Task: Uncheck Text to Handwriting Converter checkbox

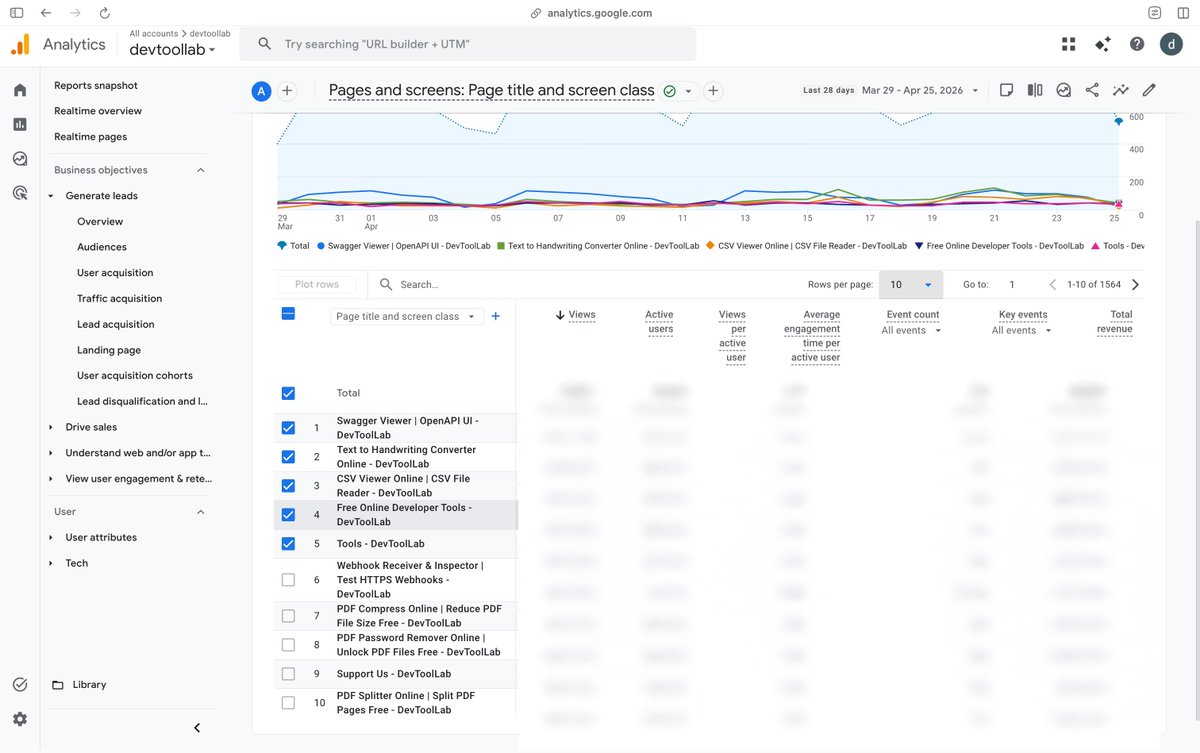Action: [x=288, y=457]
